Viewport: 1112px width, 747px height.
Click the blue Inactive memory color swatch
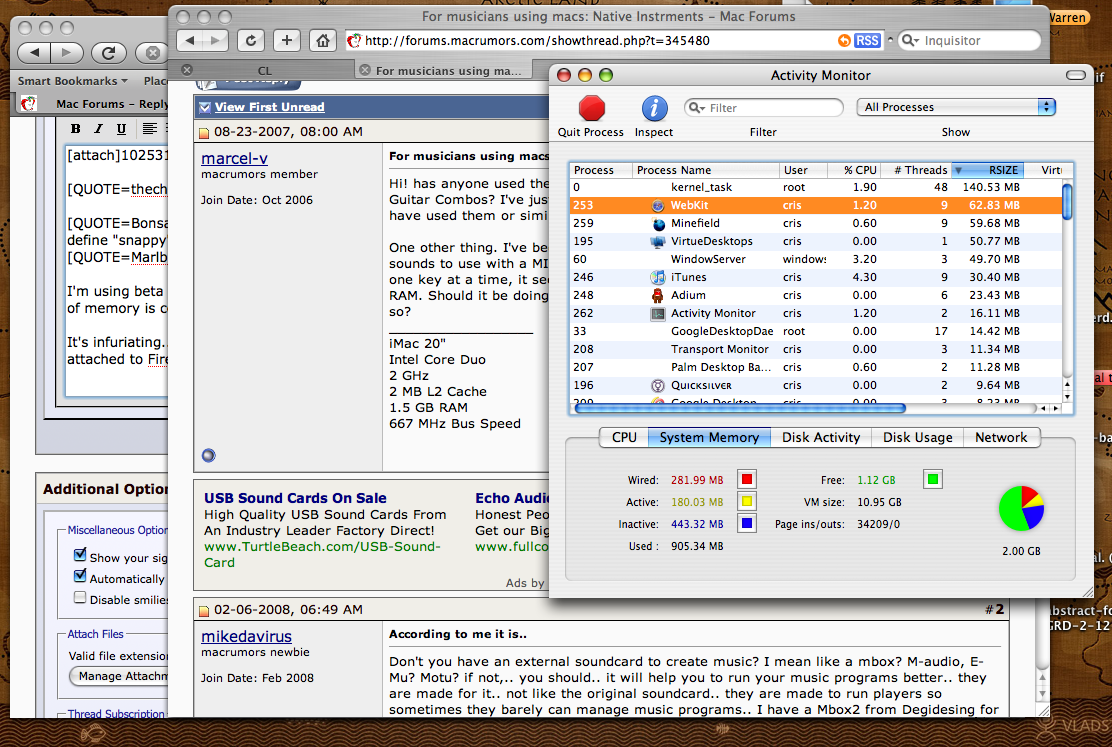746,524
